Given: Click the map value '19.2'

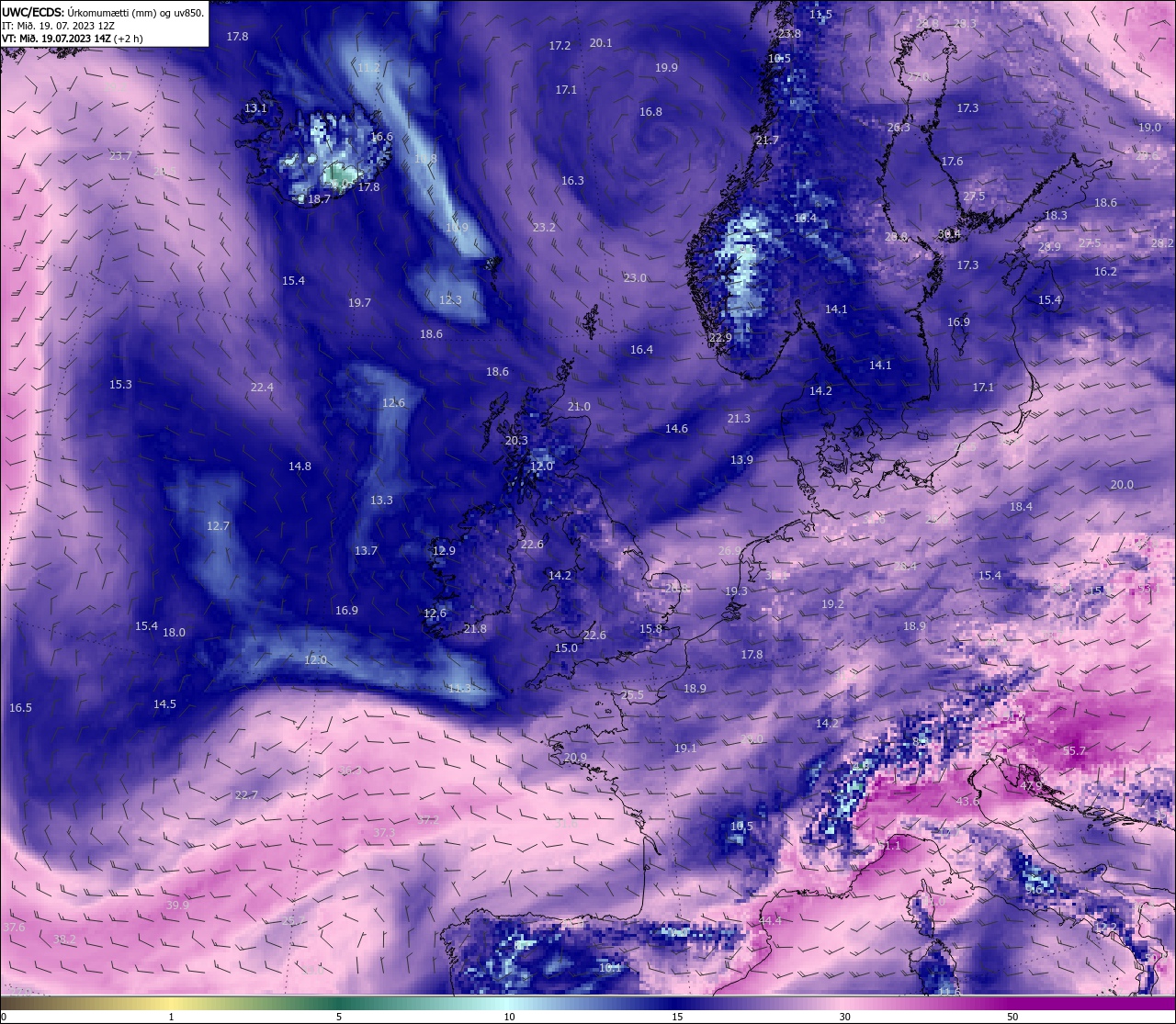Looking at the screenshot, I should 832,603.
